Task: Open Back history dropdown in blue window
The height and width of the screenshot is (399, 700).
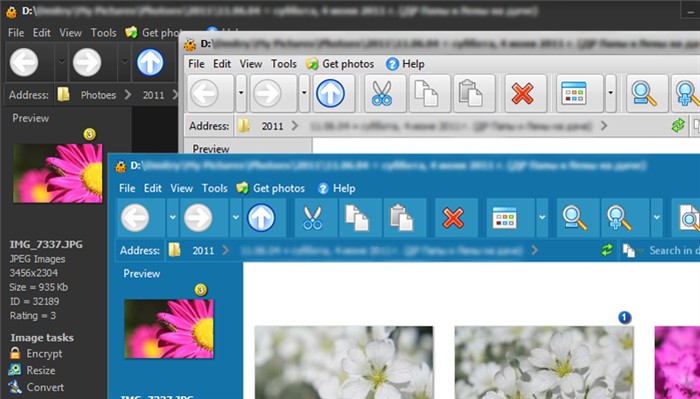Action: click(x=173, y=218)
